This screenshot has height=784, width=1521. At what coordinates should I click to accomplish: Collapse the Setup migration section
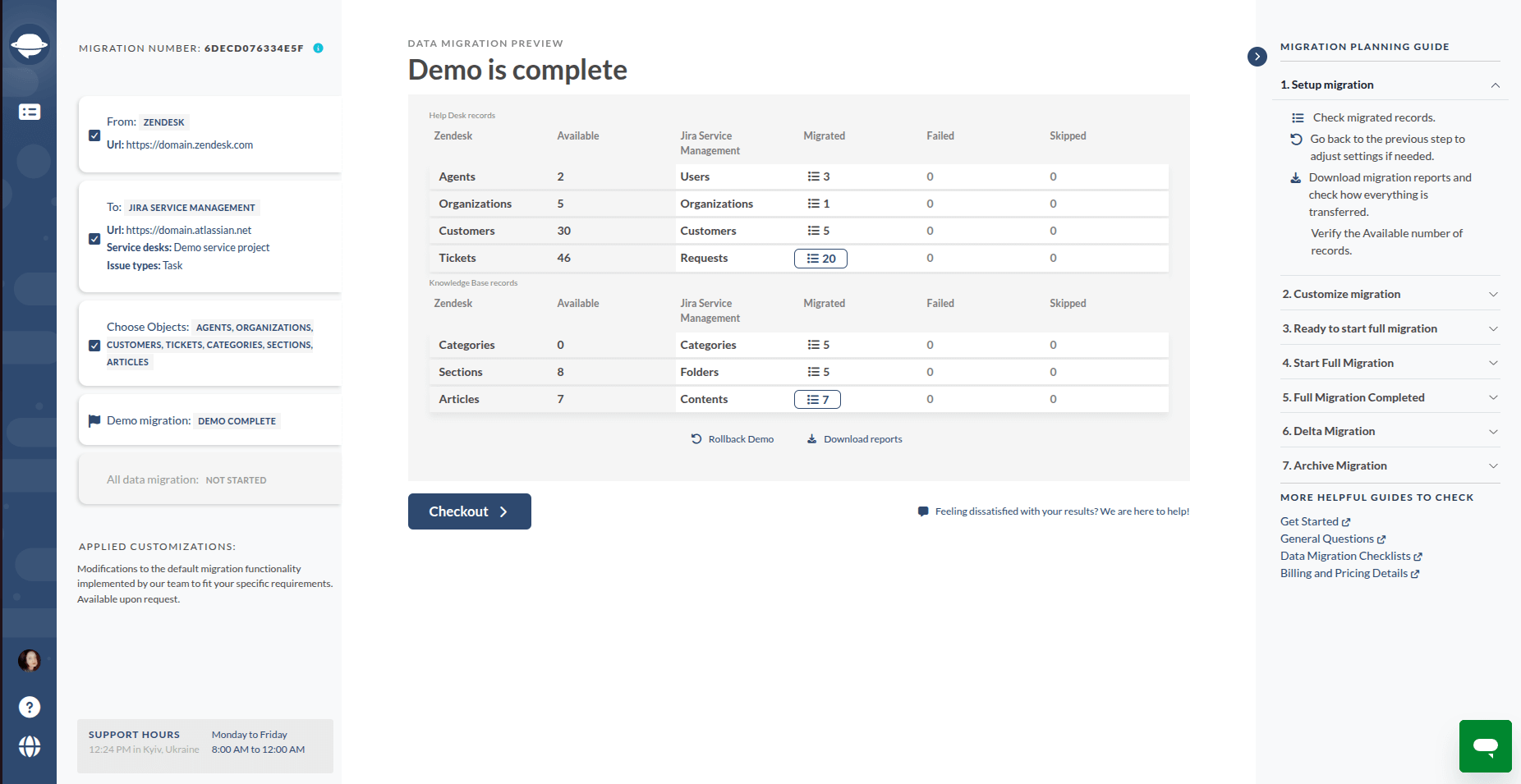tap(1496, 85)
